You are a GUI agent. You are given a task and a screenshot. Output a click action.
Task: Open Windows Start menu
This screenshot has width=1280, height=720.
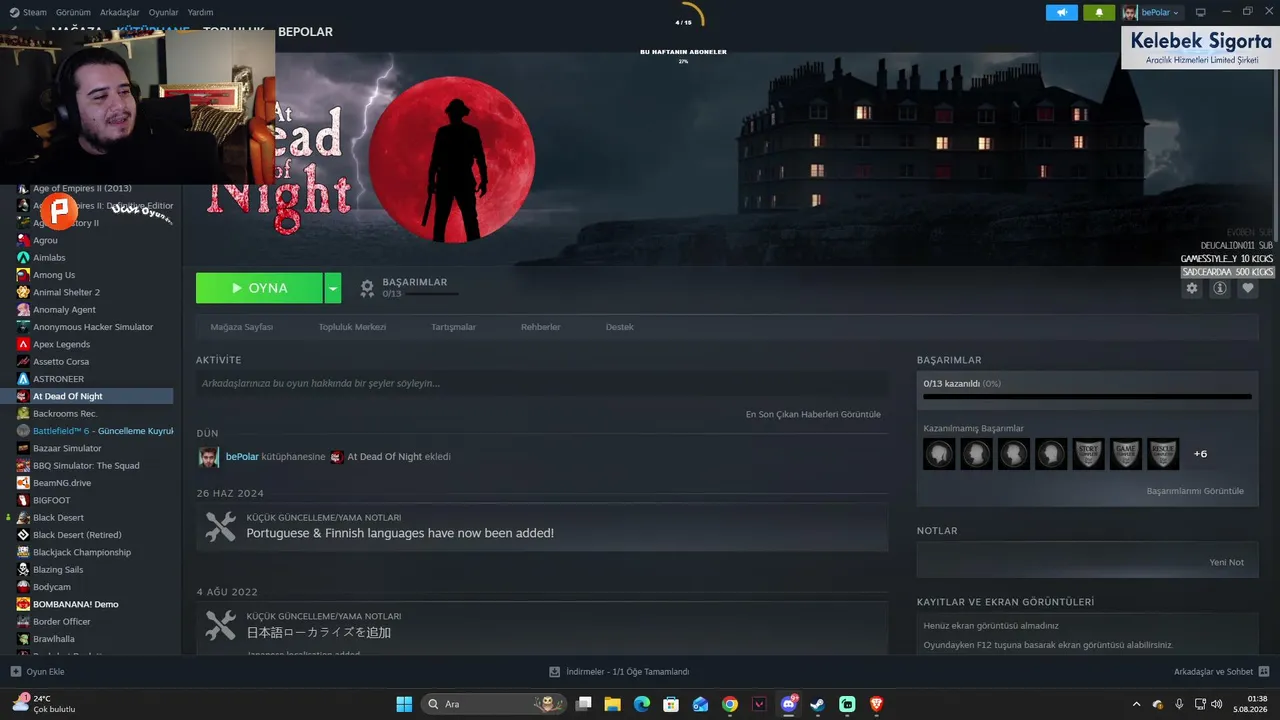404,704
